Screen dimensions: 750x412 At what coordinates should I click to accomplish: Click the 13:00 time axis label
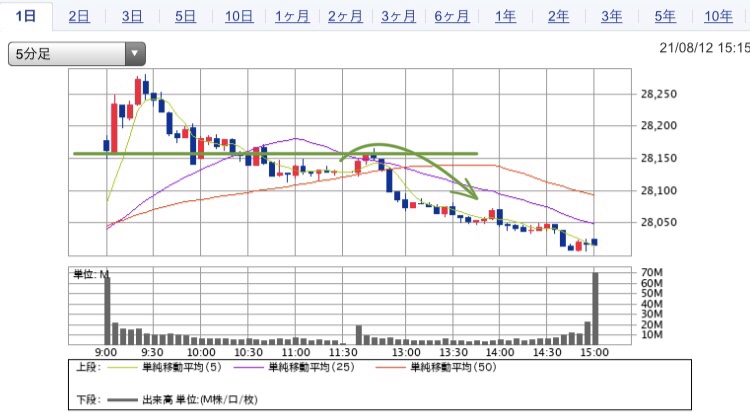click(406, 353)
